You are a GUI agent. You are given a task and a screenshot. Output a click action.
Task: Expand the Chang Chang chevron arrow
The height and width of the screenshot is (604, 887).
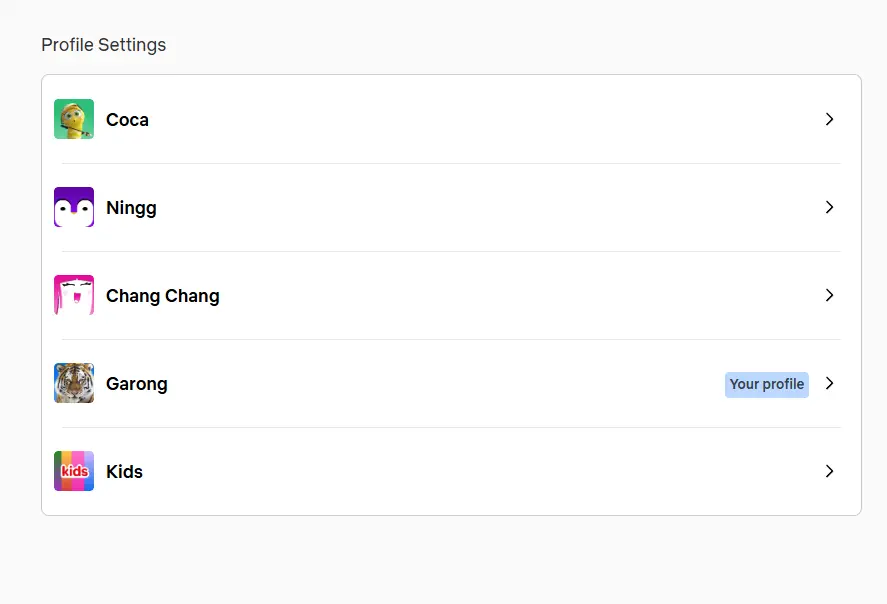(829, 295)
